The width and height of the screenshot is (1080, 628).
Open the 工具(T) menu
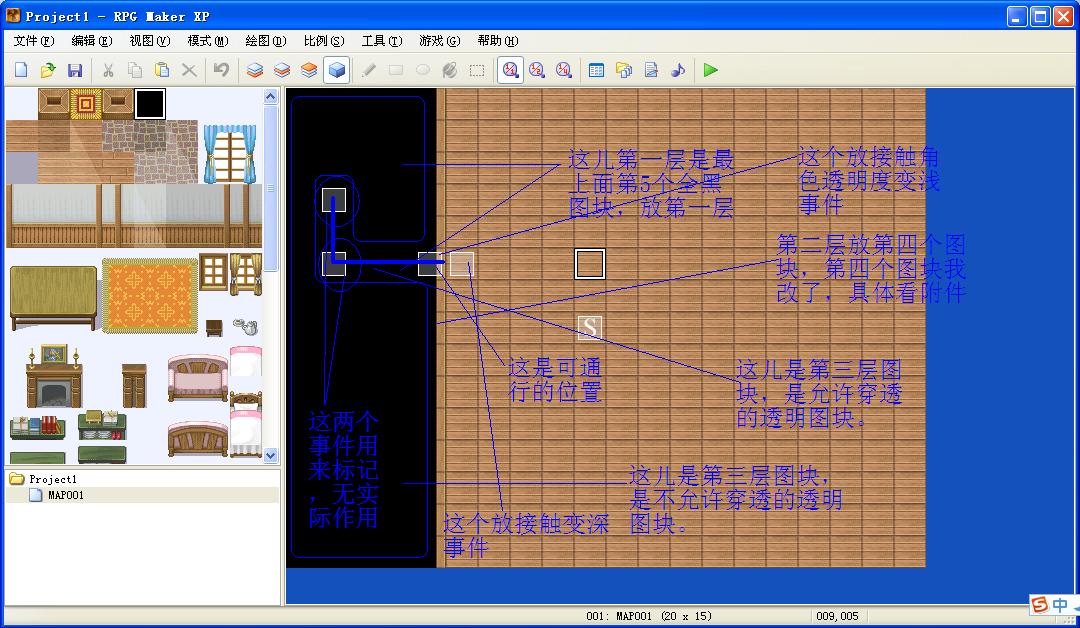(x=382, y=41)
